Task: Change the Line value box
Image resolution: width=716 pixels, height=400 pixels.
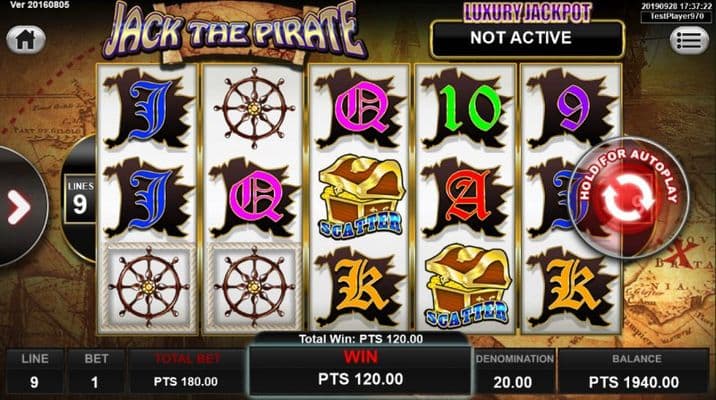Action: pos(35,372)
